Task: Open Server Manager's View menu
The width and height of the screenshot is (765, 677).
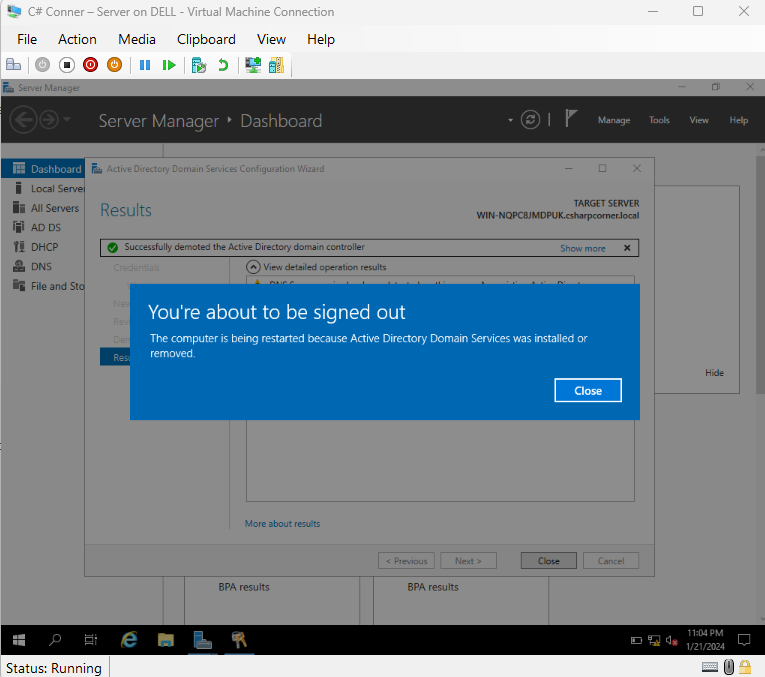Action: coord(699,120)
